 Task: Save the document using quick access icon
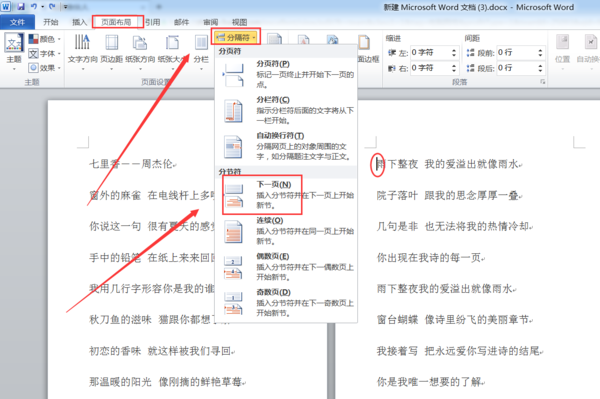pyautogui.click(x=20, y=6)
